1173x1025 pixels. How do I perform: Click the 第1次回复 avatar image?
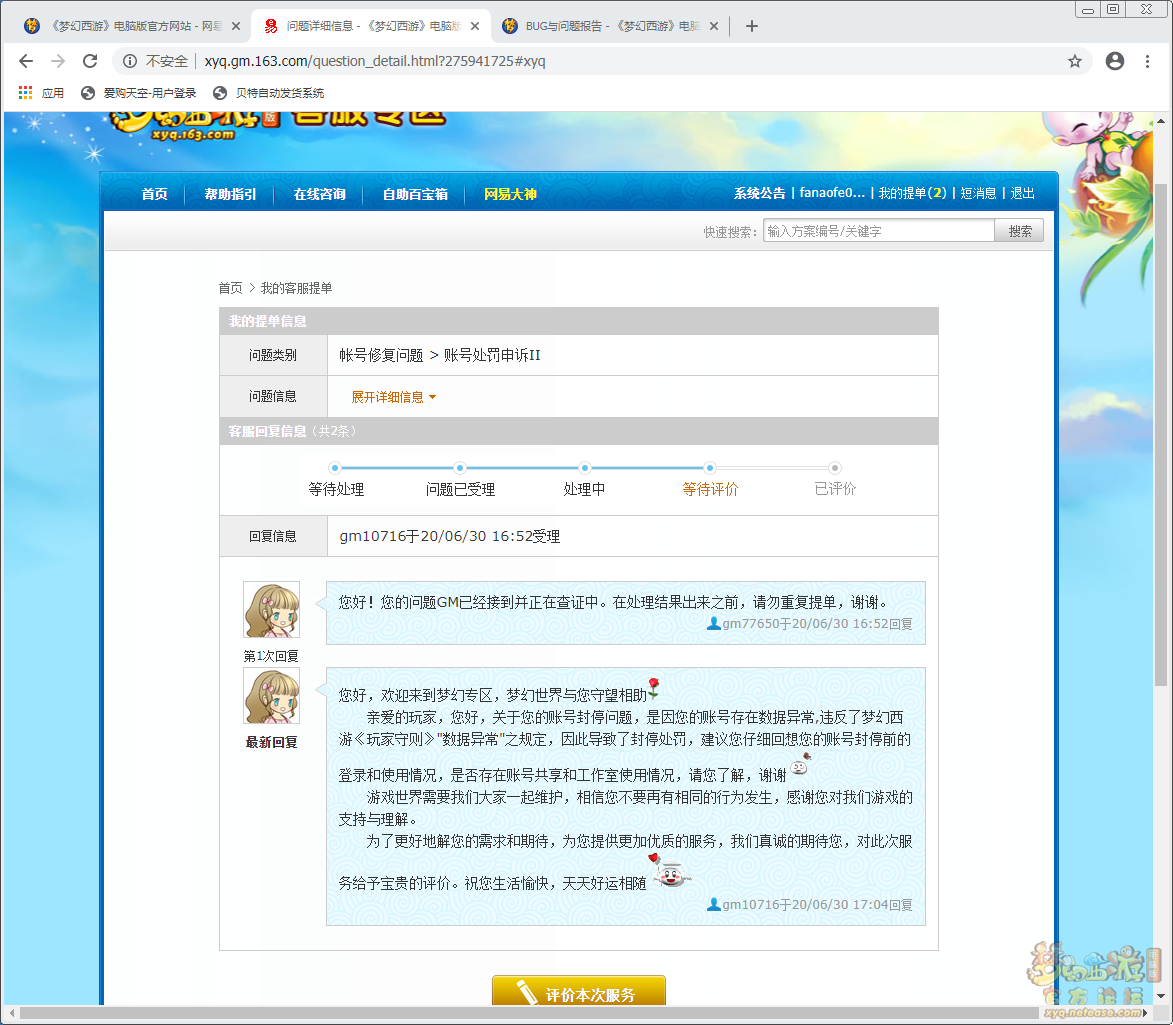pos(272,610)
